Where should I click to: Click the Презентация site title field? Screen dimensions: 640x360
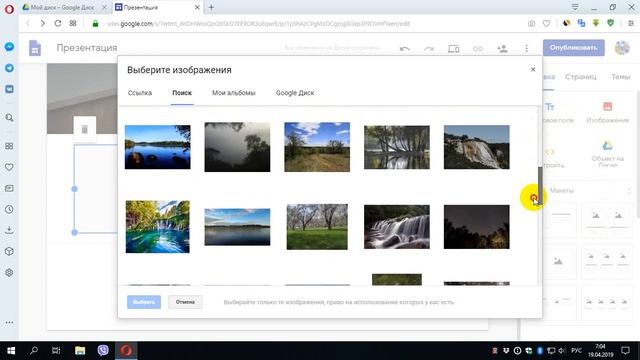(87, 48)
